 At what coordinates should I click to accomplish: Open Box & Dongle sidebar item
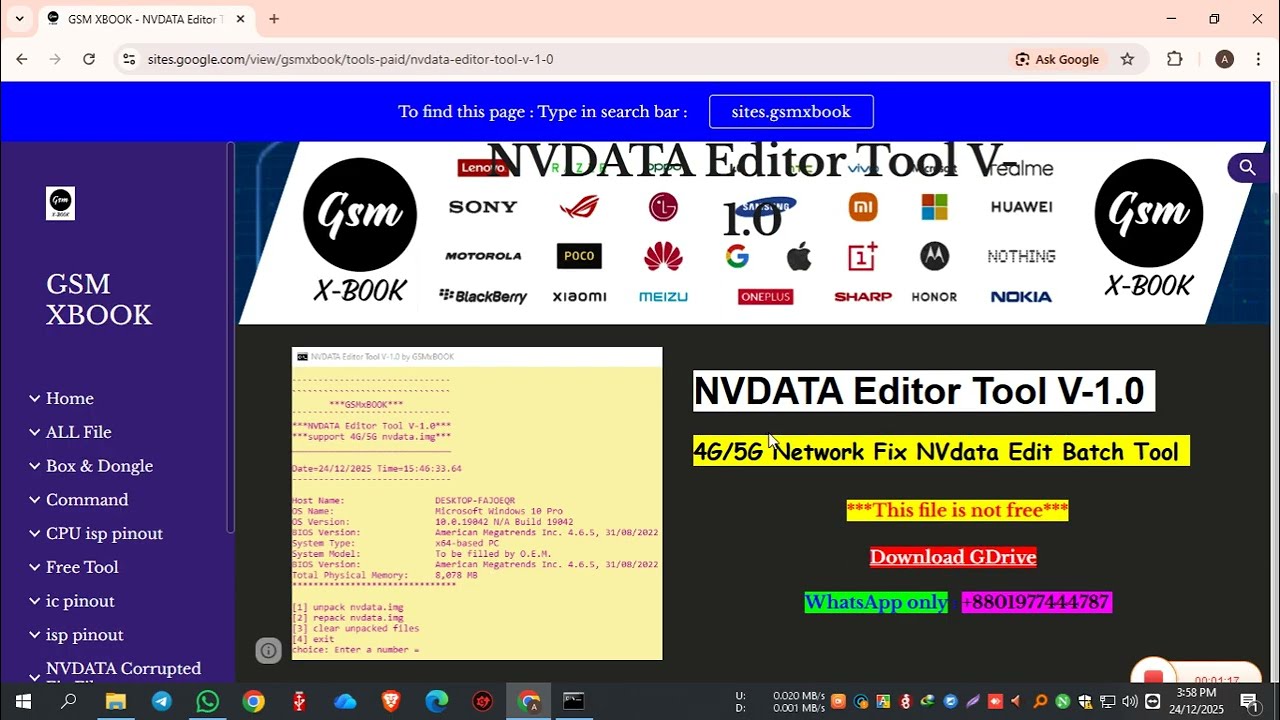(x=99, y=466)
